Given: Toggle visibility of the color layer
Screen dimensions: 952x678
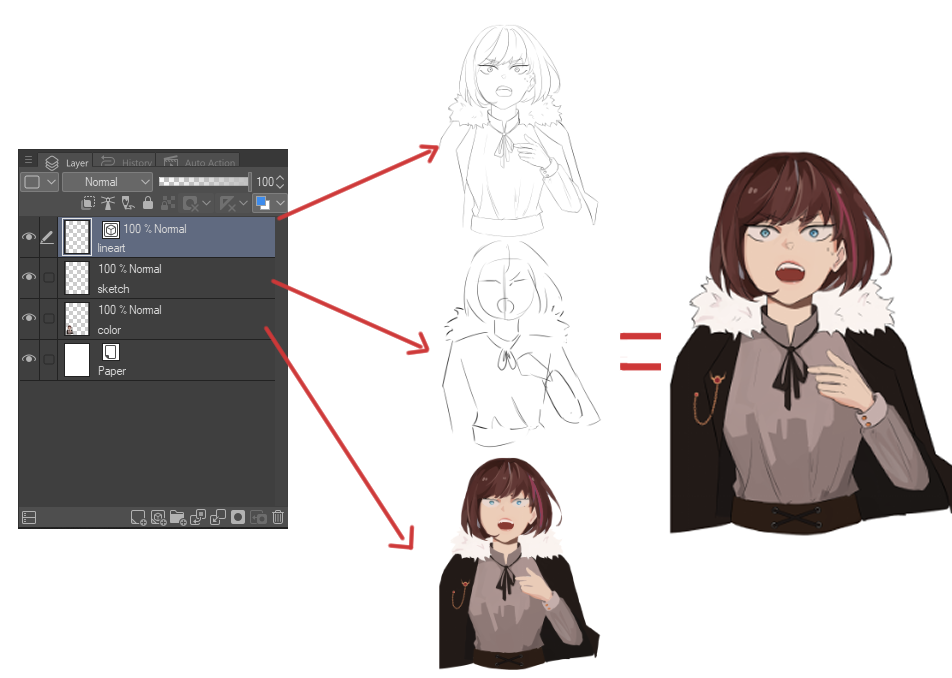Looking at the screenshot, I should [29, 319].
